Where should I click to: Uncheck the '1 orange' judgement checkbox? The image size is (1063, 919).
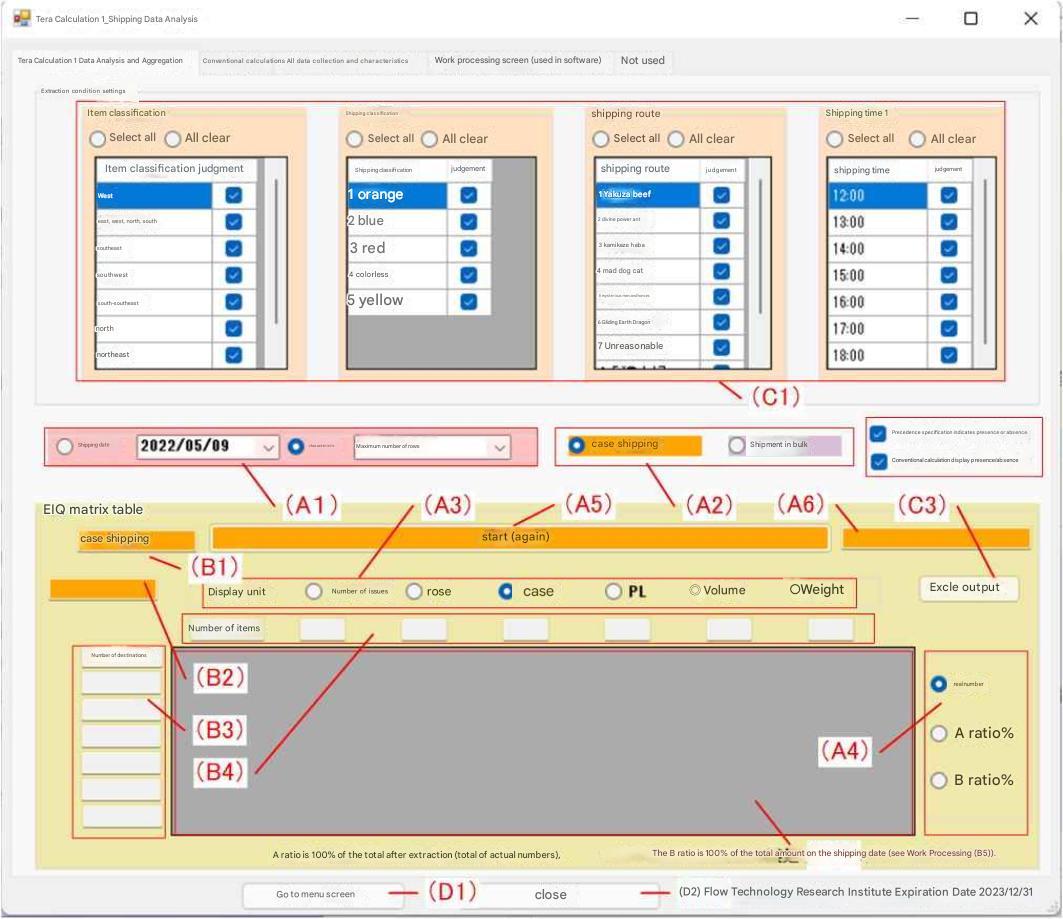tap(468, 195)
